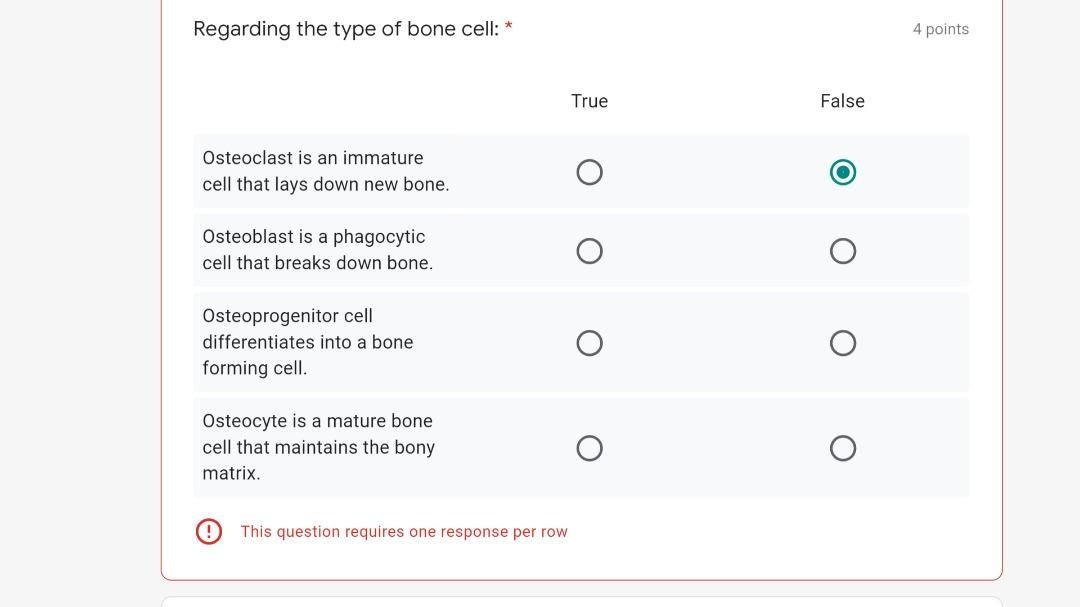This screenshot has width=1080, height=607.
Task: Pick False for the Osteoprogenitor cell row
Action: coord(842,343)
